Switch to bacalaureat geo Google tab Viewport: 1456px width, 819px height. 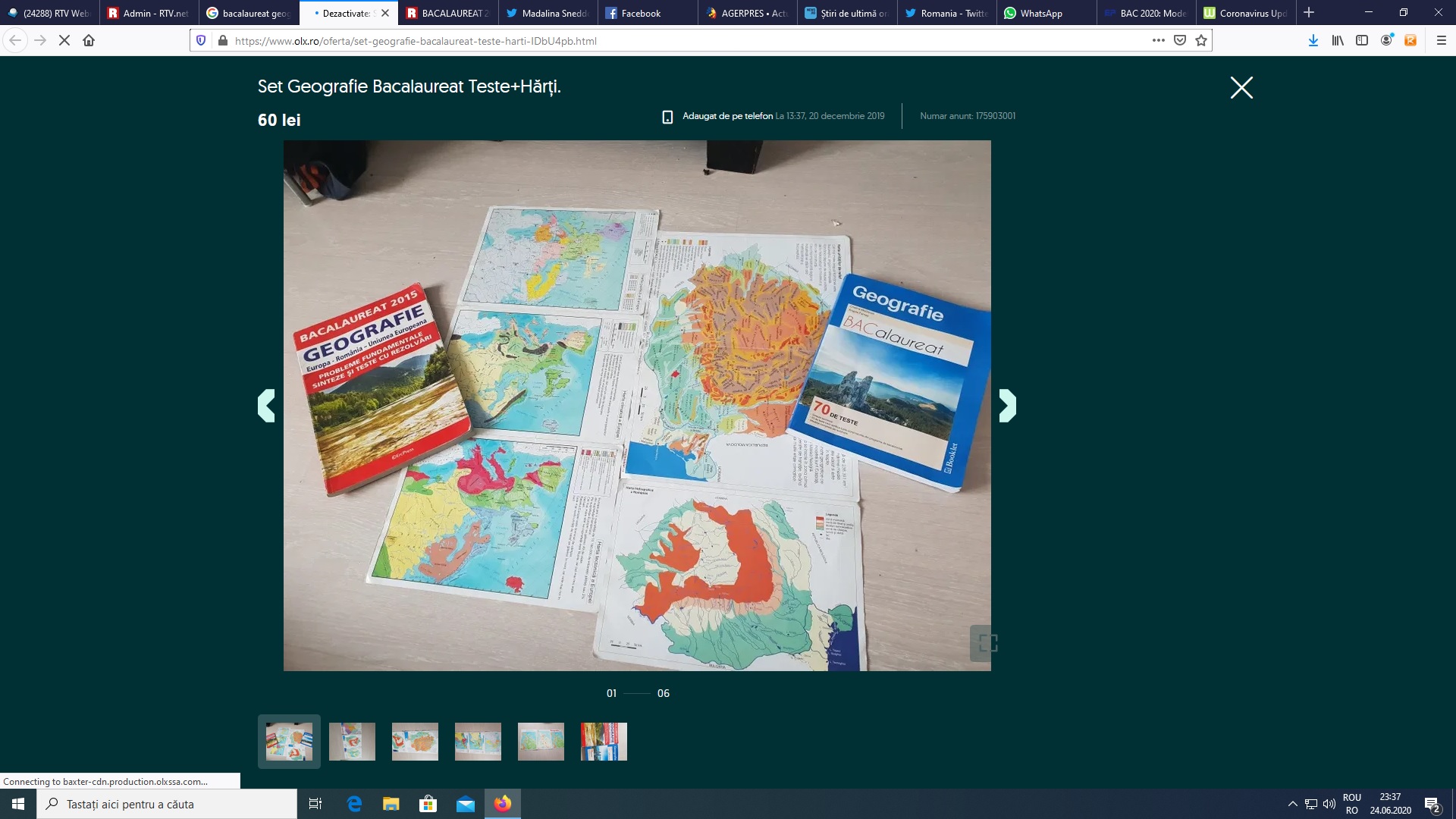(249, 14)
